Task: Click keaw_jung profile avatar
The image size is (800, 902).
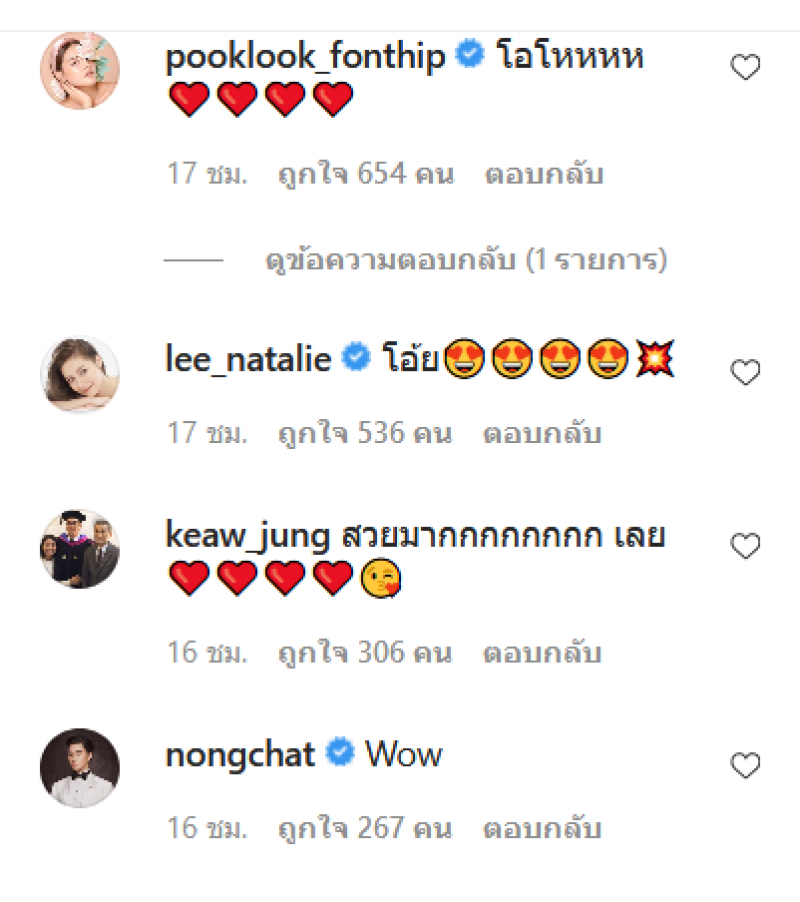Action: [x=80, y=548]
